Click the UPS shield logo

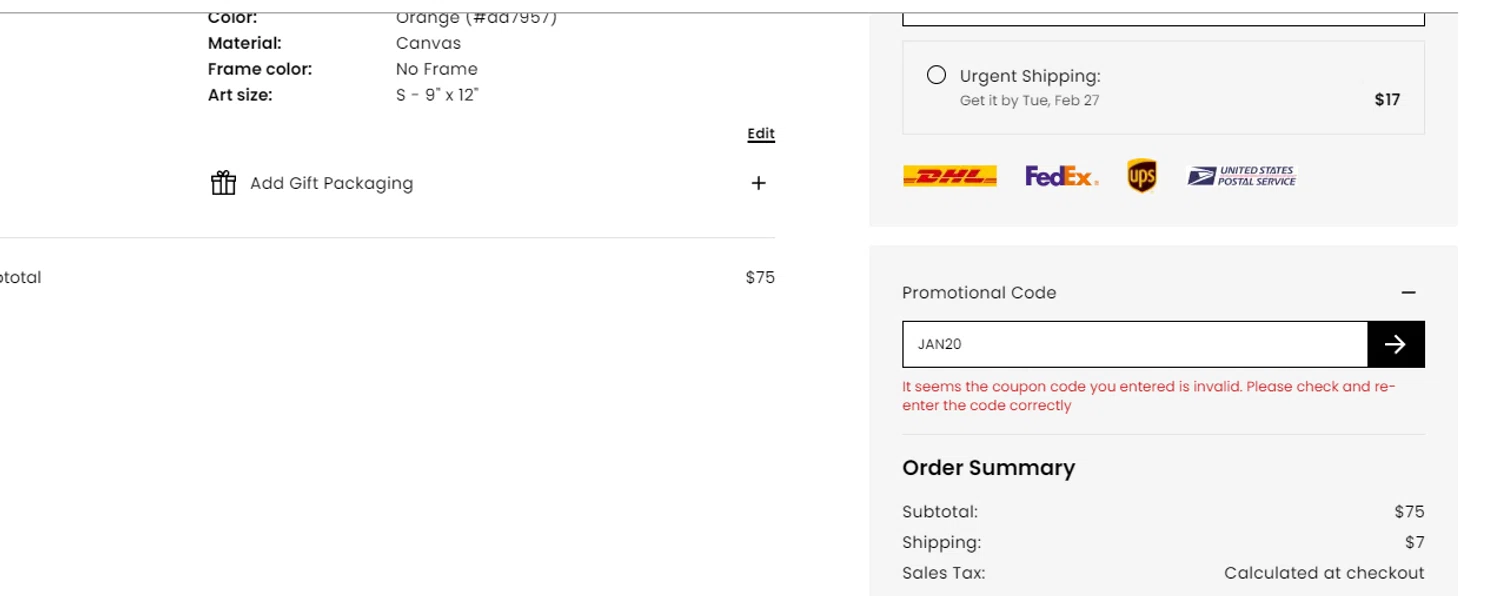coord(1142,176)
